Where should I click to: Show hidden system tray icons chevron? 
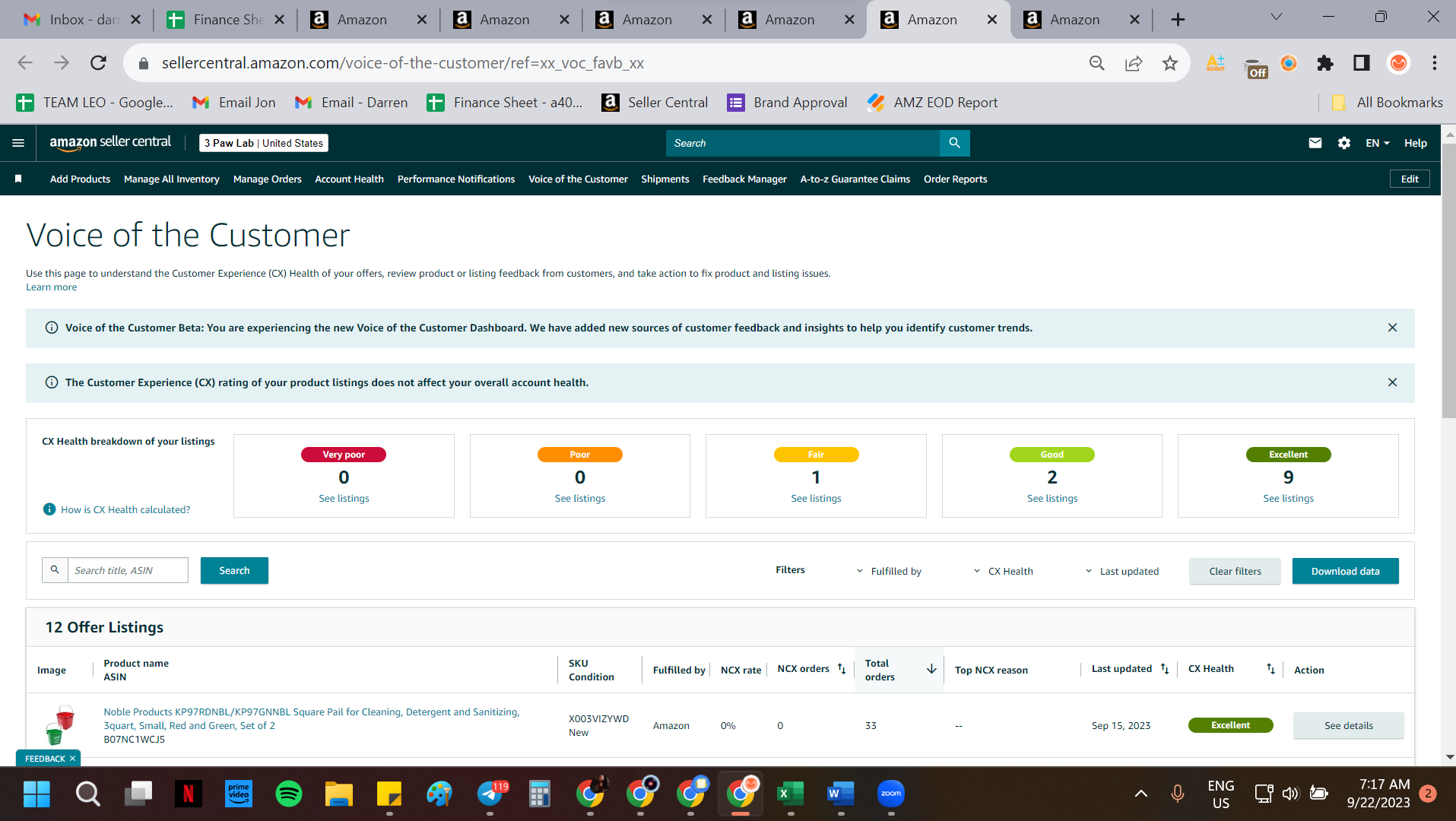pyautogui.click(x=1141, y=794)
